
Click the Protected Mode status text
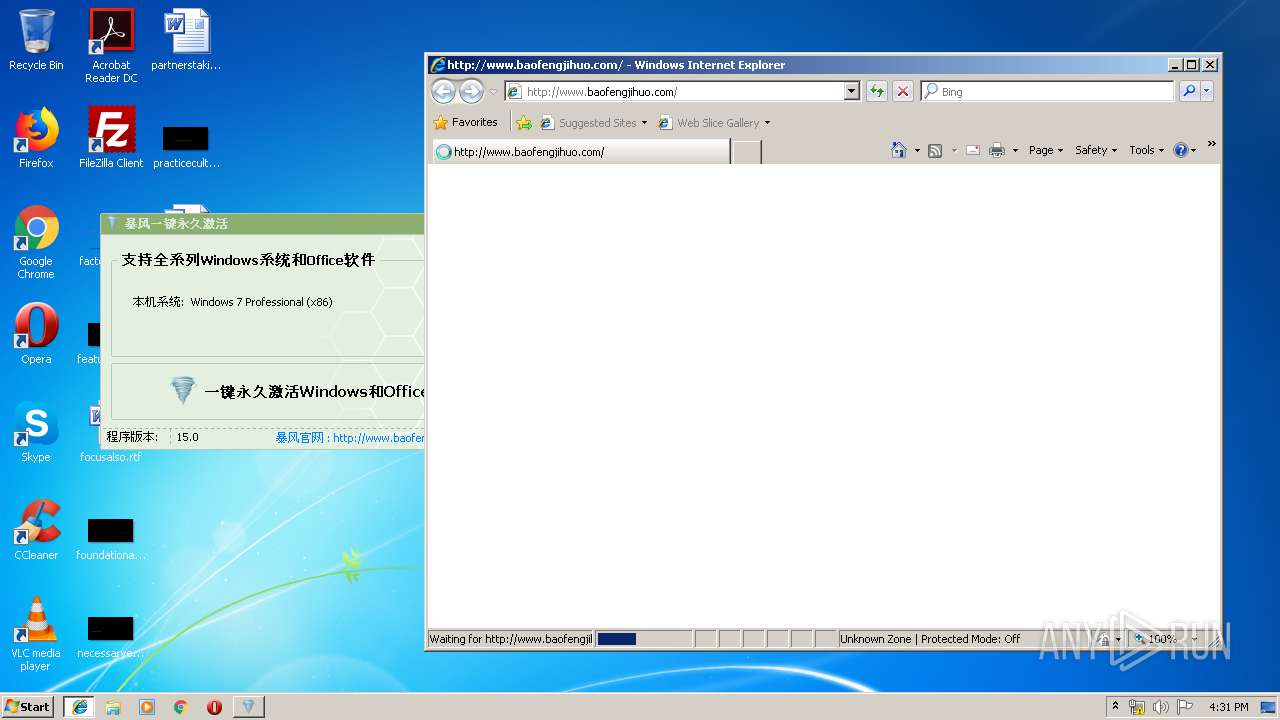[930, 639]
